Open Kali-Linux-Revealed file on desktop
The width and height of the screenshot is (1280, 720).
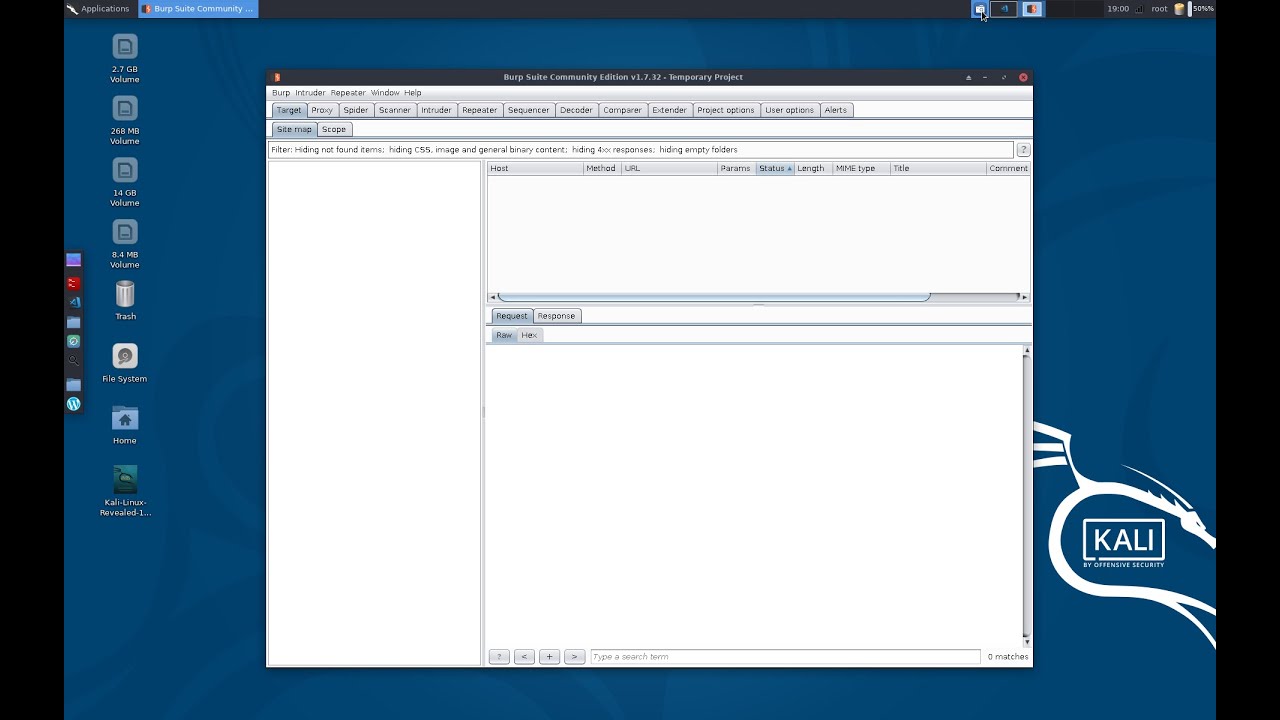[125, 491]
